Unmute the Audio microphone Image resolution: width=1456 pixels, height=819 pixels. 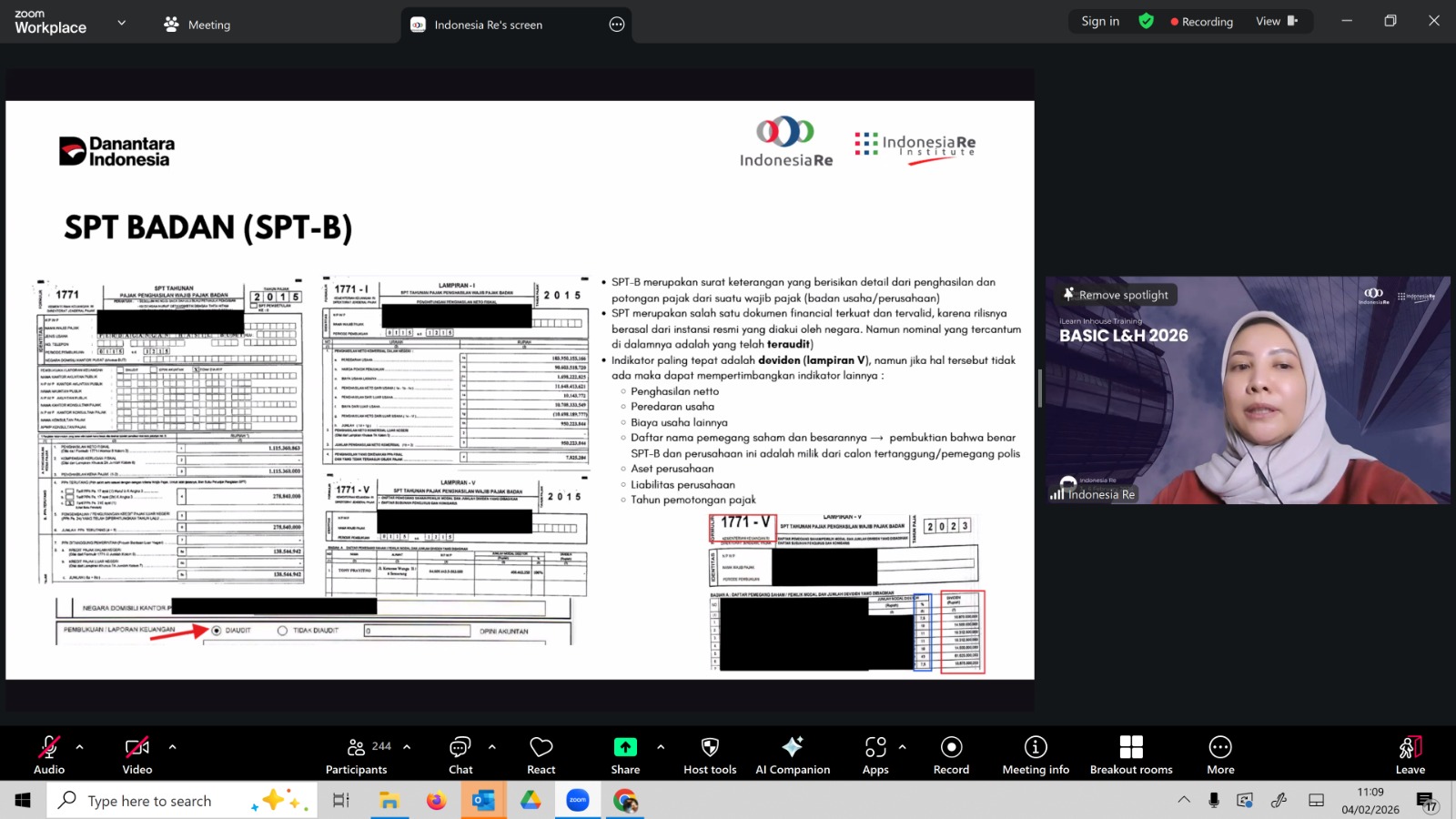pos(49,755)
